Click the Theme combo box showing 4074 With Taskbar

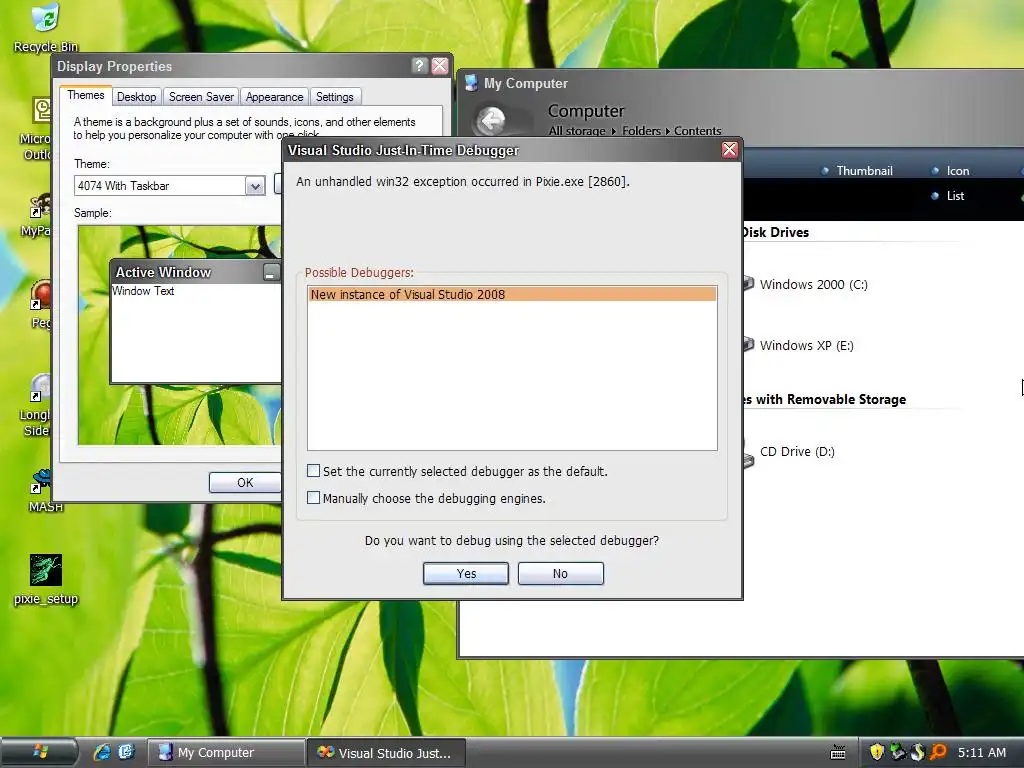[x=169, y=186]
